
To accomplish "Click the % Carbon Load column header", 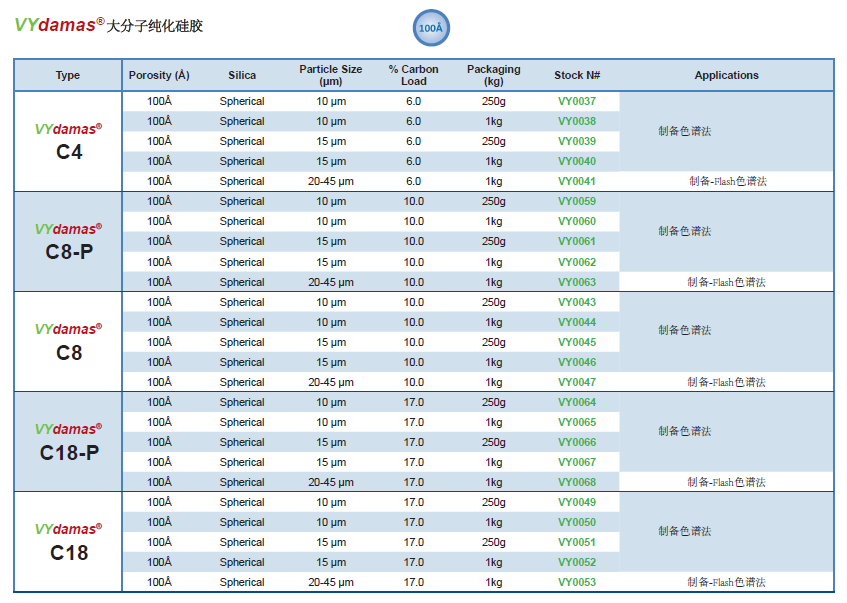I will click(x=413, y=75).
